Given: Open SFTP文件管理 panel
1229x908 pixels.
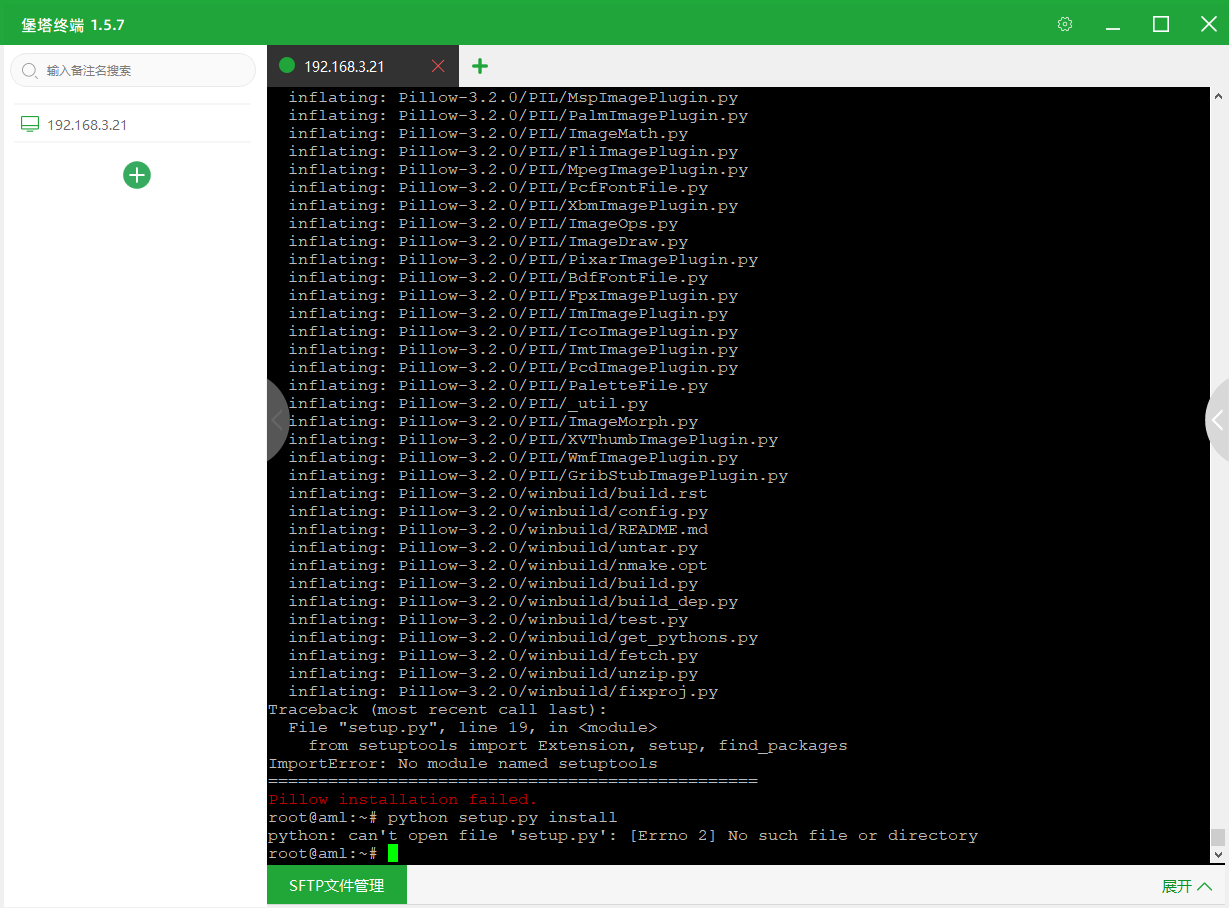Looking at the screenshot, I should 337,886.
